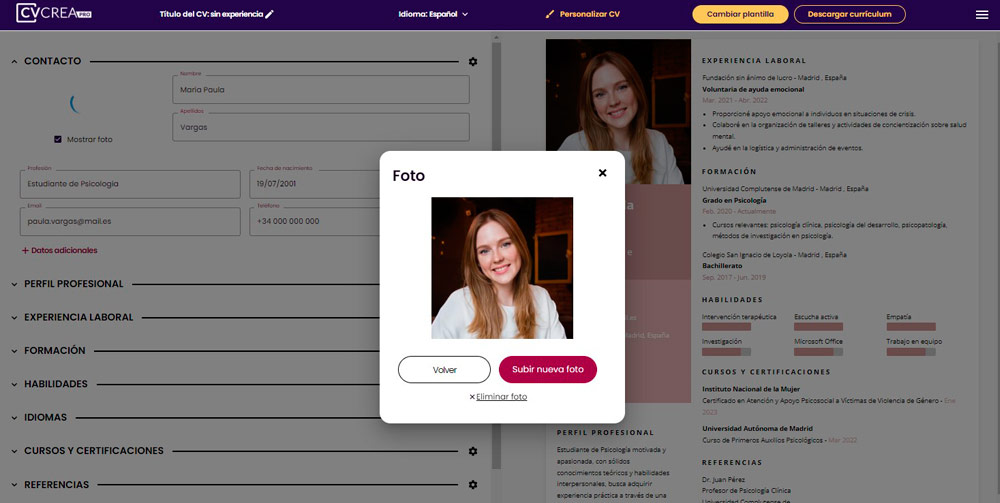Close the Foto dialog

coord(603,173)
